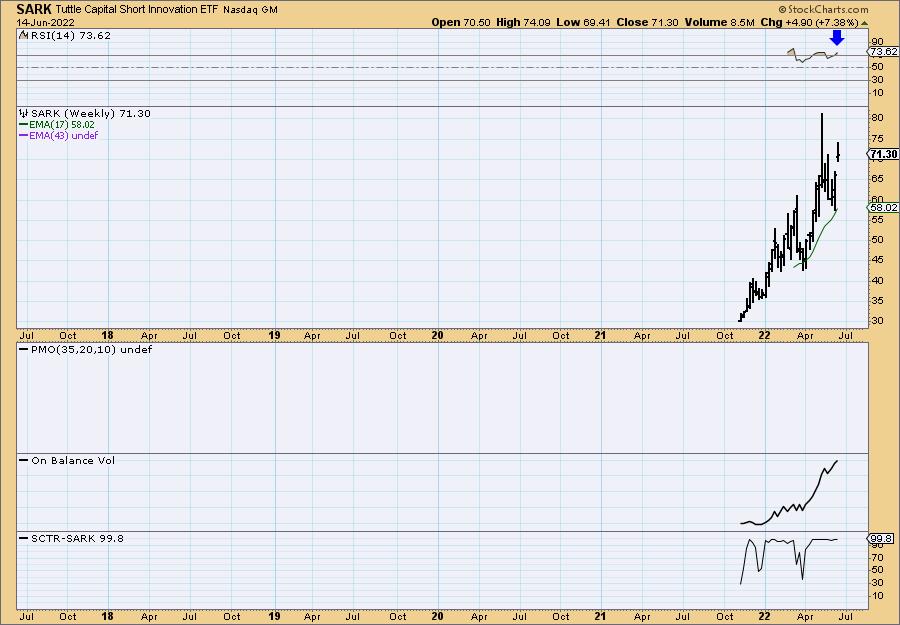Click the 73.62 RSI value tag on the right axis
900x625 pixels.
[x=883, y=52]
